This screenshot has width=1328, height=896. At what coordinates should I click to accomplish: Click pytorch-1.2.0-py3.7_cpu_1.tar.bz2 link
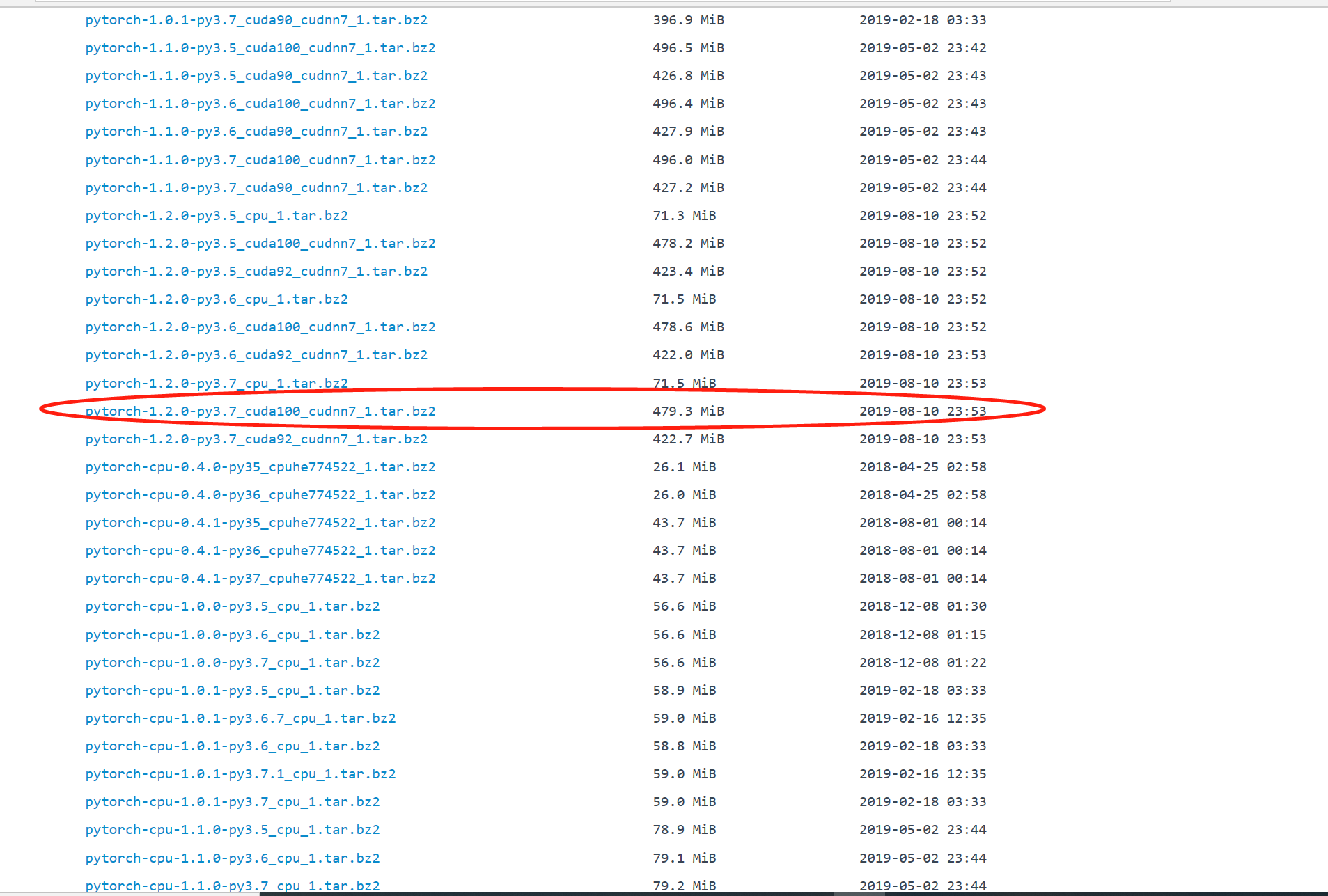tap(217, 384)
